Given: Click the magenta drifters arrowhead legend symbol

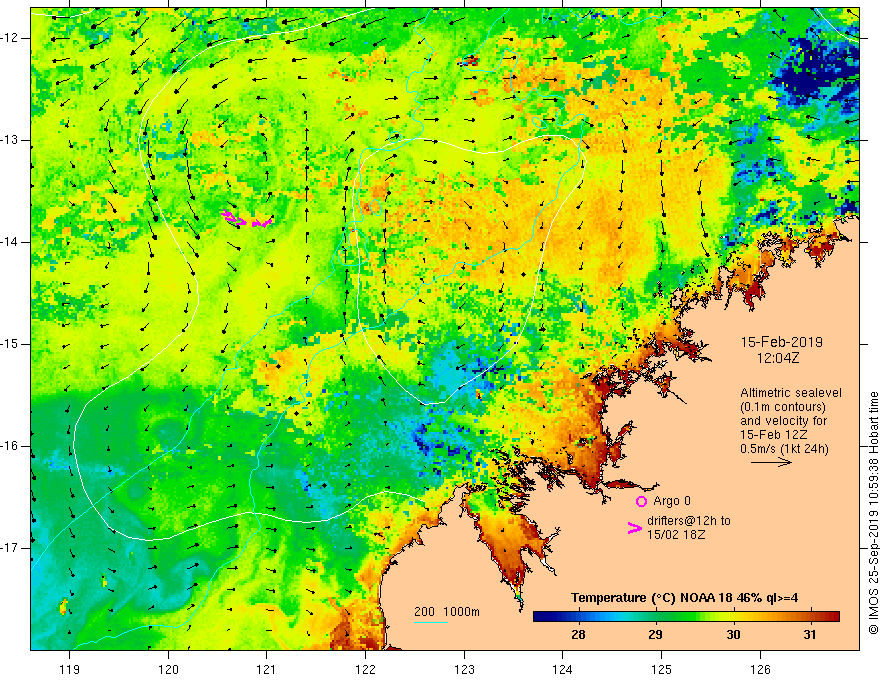Looking at the screenshot, I should coord(634,527).
